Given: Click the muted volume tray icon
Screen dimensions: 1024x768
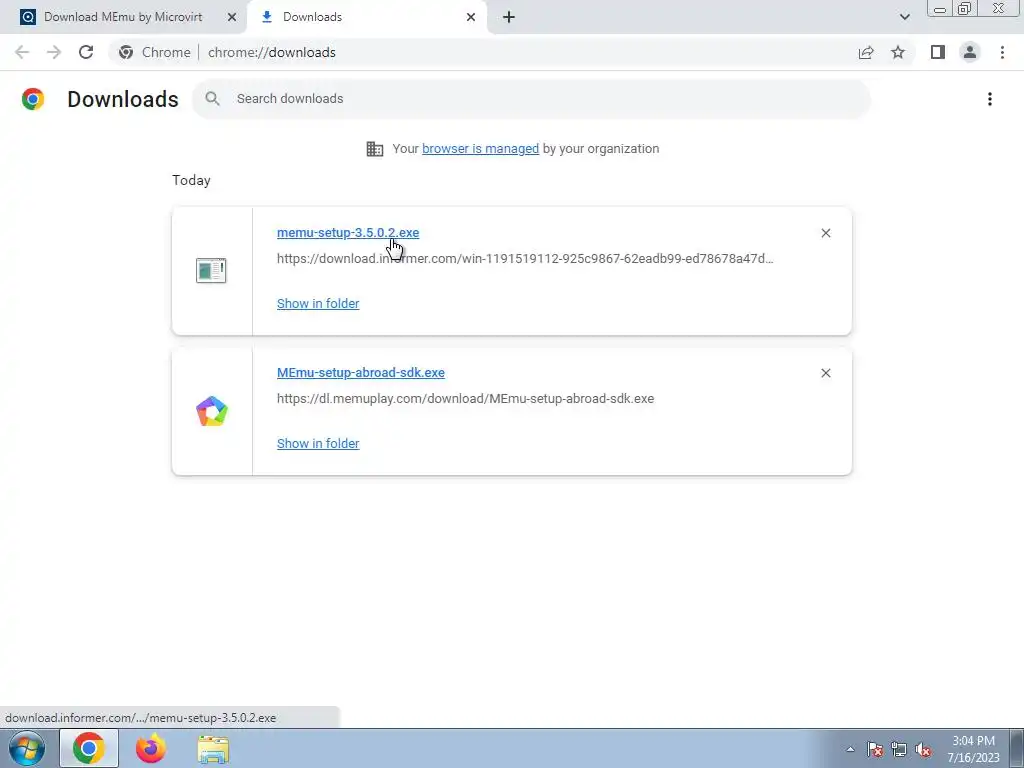Looking at the screenshot, I should (923, 749).
